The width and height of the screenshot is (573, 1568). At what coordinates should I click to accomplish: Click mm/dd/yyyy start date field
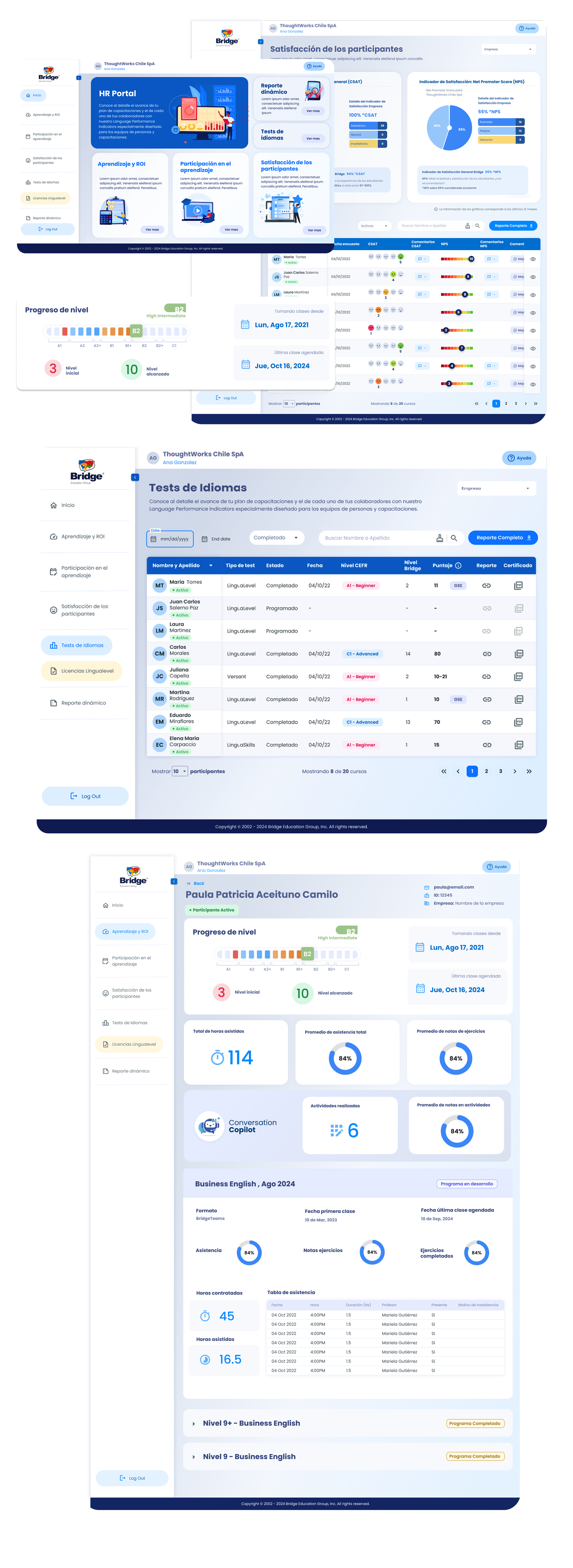pos(170,539)
